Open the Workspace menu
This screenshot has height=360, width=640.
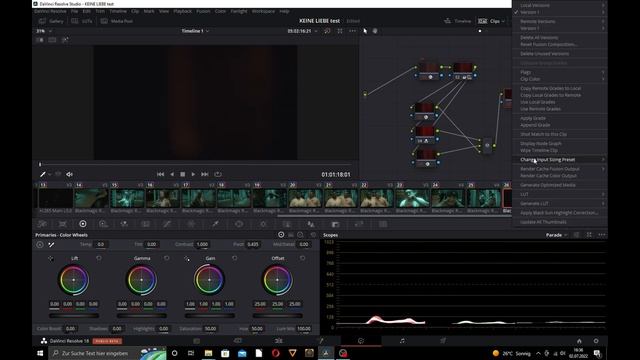click(263, 11)
